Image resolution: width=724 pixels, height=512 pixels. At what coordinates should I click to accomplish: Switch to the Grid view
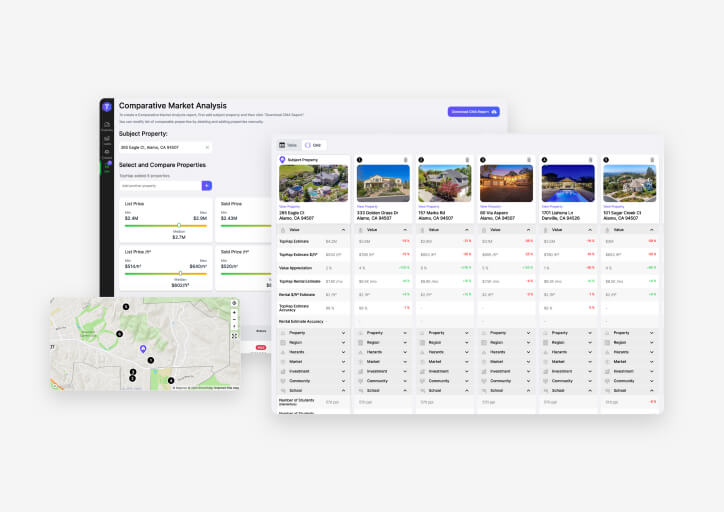point(314,145)
